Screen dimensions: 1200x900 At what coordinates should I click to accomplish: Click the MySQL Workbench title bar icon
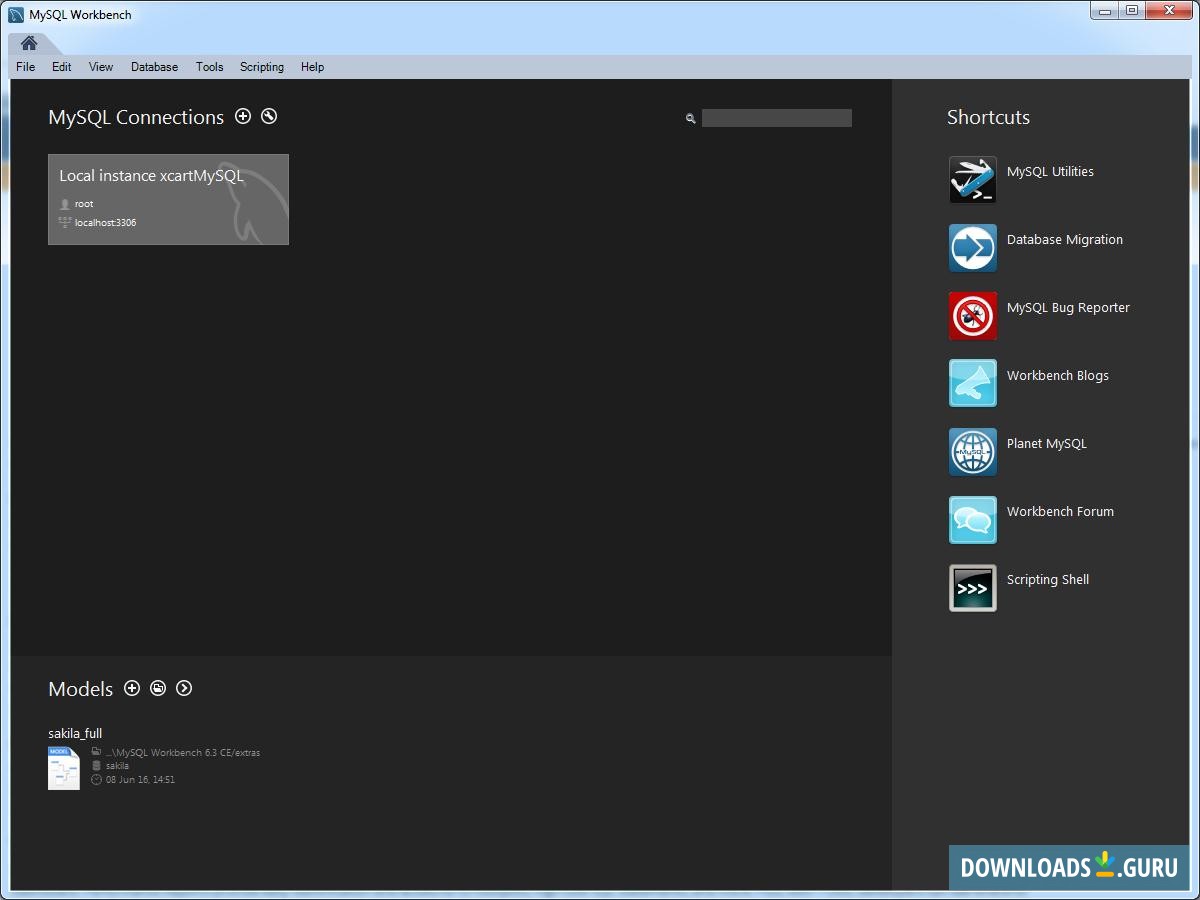point(16,15)
